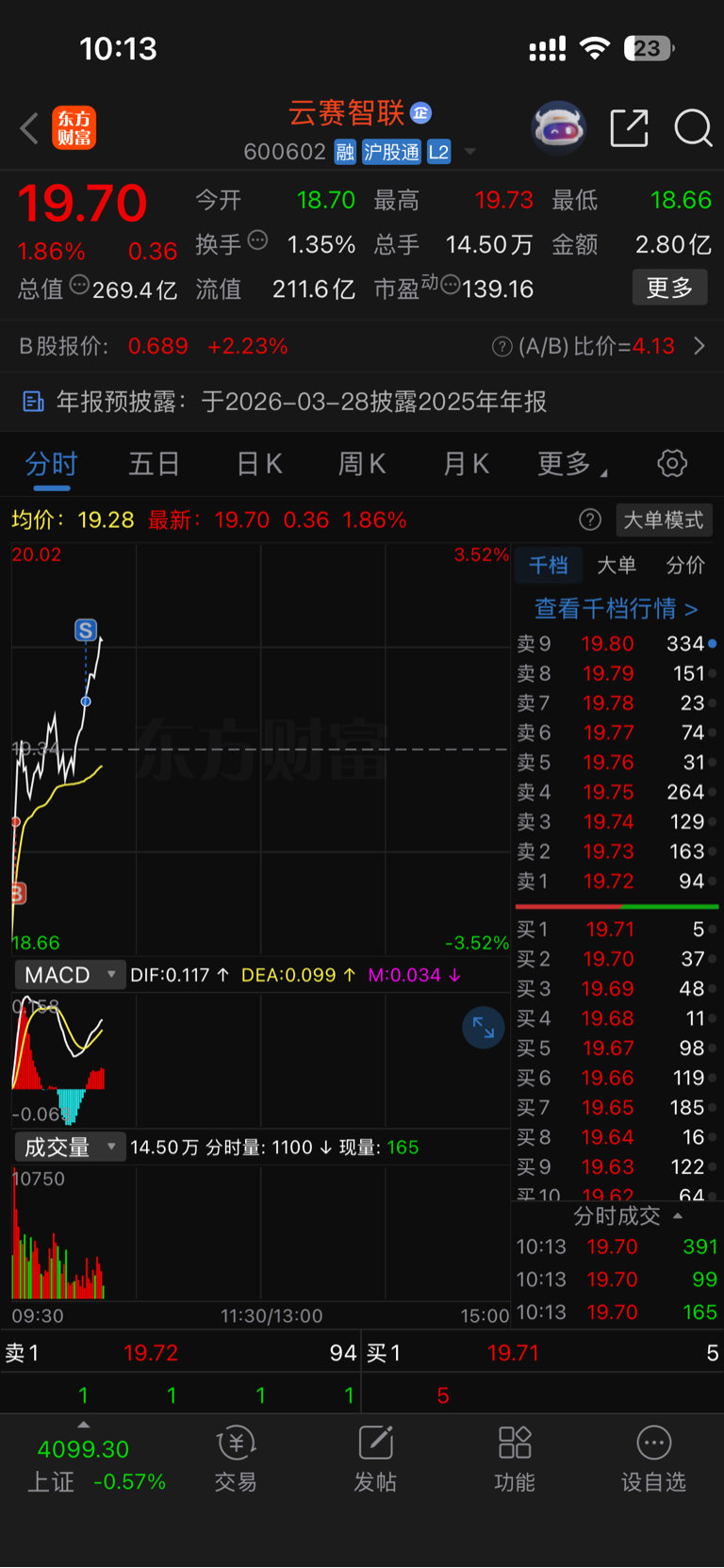Tap the (A/B)比价=4.13 text
The height and width of the screenshot is (1568, 724).
click(596, 347)
